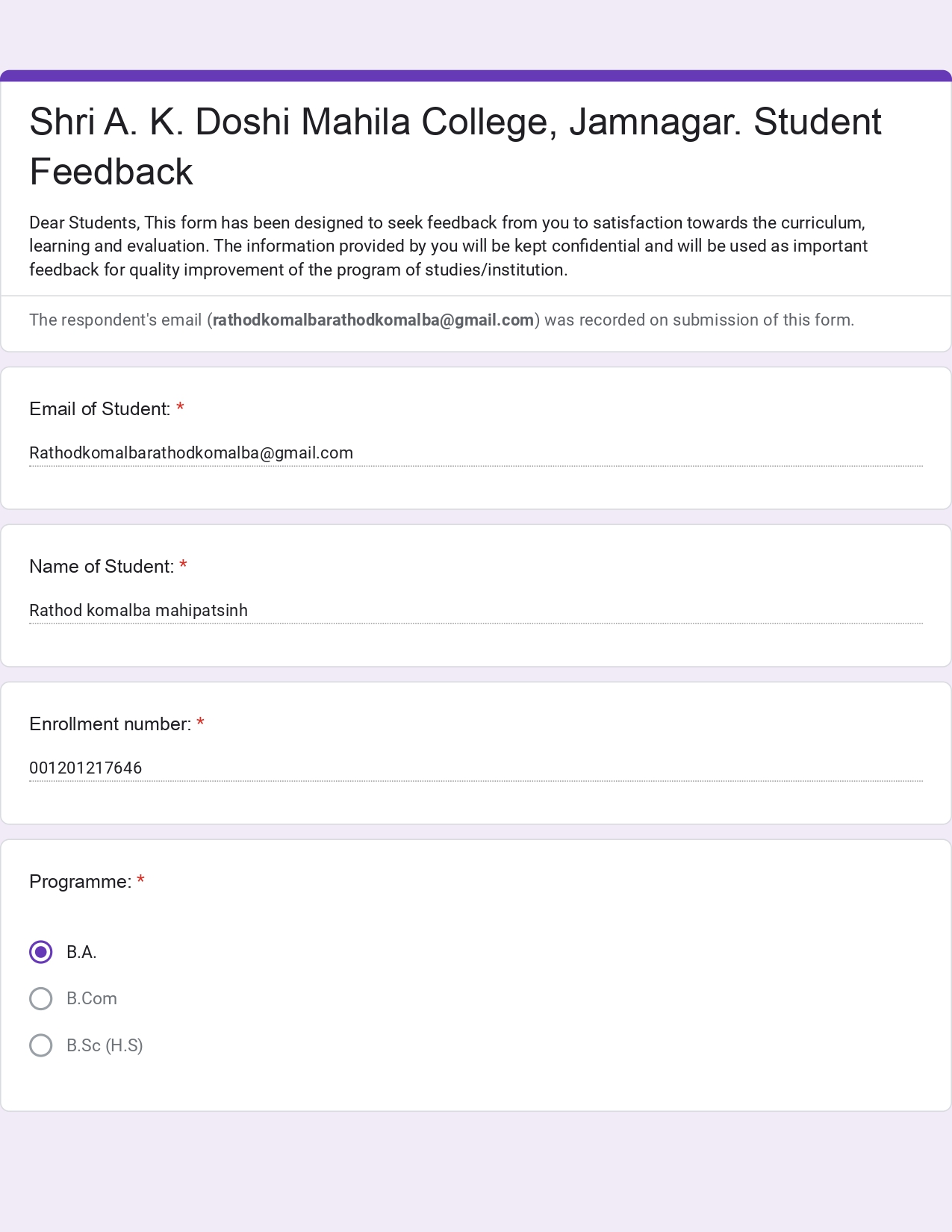
Task: Click the 'B.Com' option label text
Action: click(92, 998)
